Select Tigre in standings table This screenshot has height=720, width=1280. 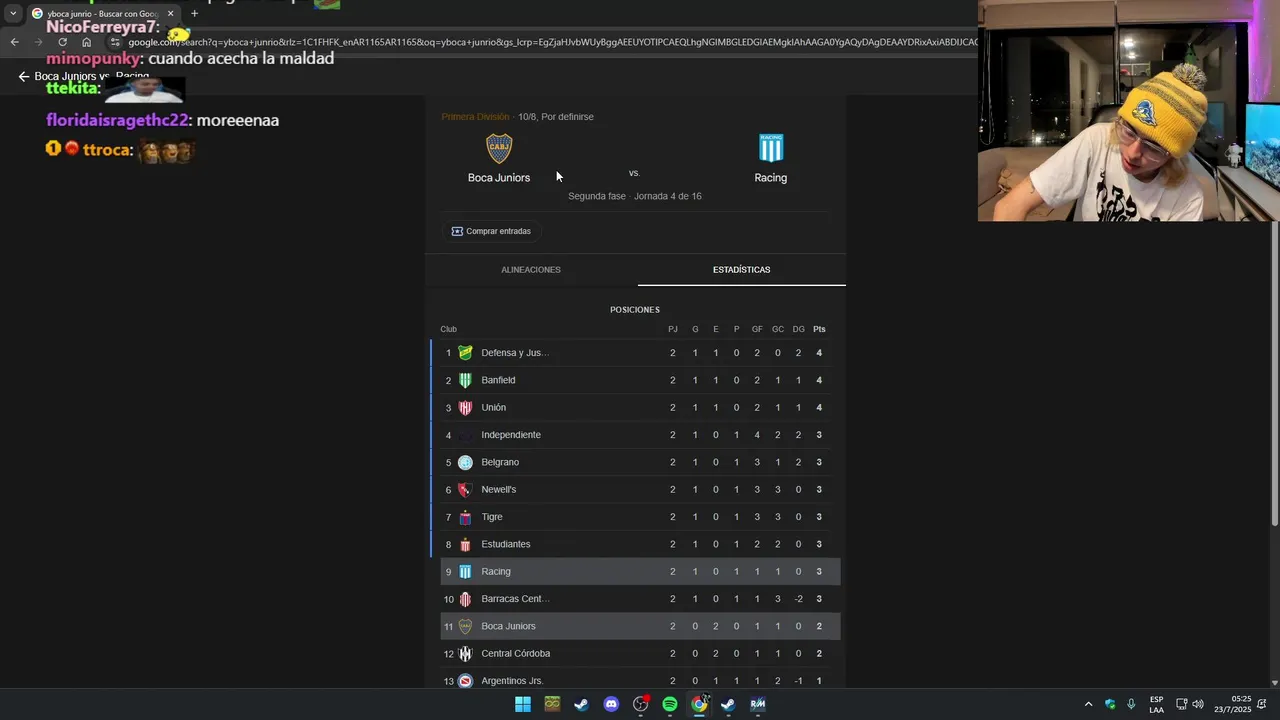(x=636, y=517)
